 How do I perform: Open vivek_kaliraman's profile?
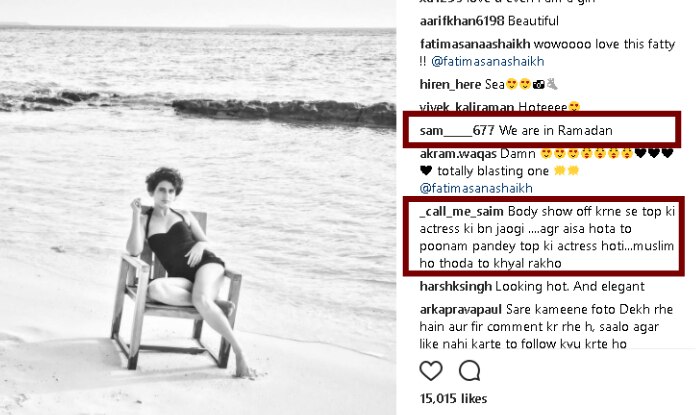tap(467, 107)
